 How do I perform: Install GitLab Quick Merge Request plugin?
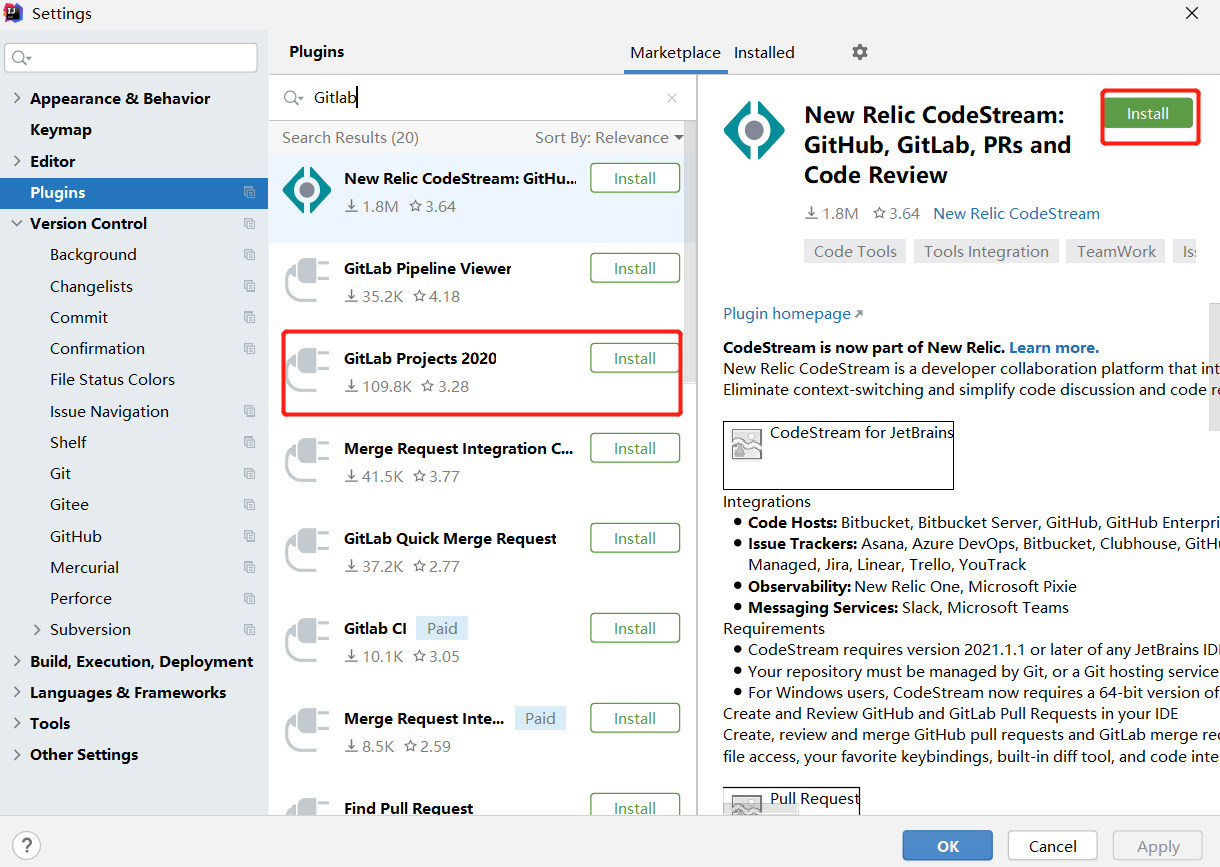(635, 538)
